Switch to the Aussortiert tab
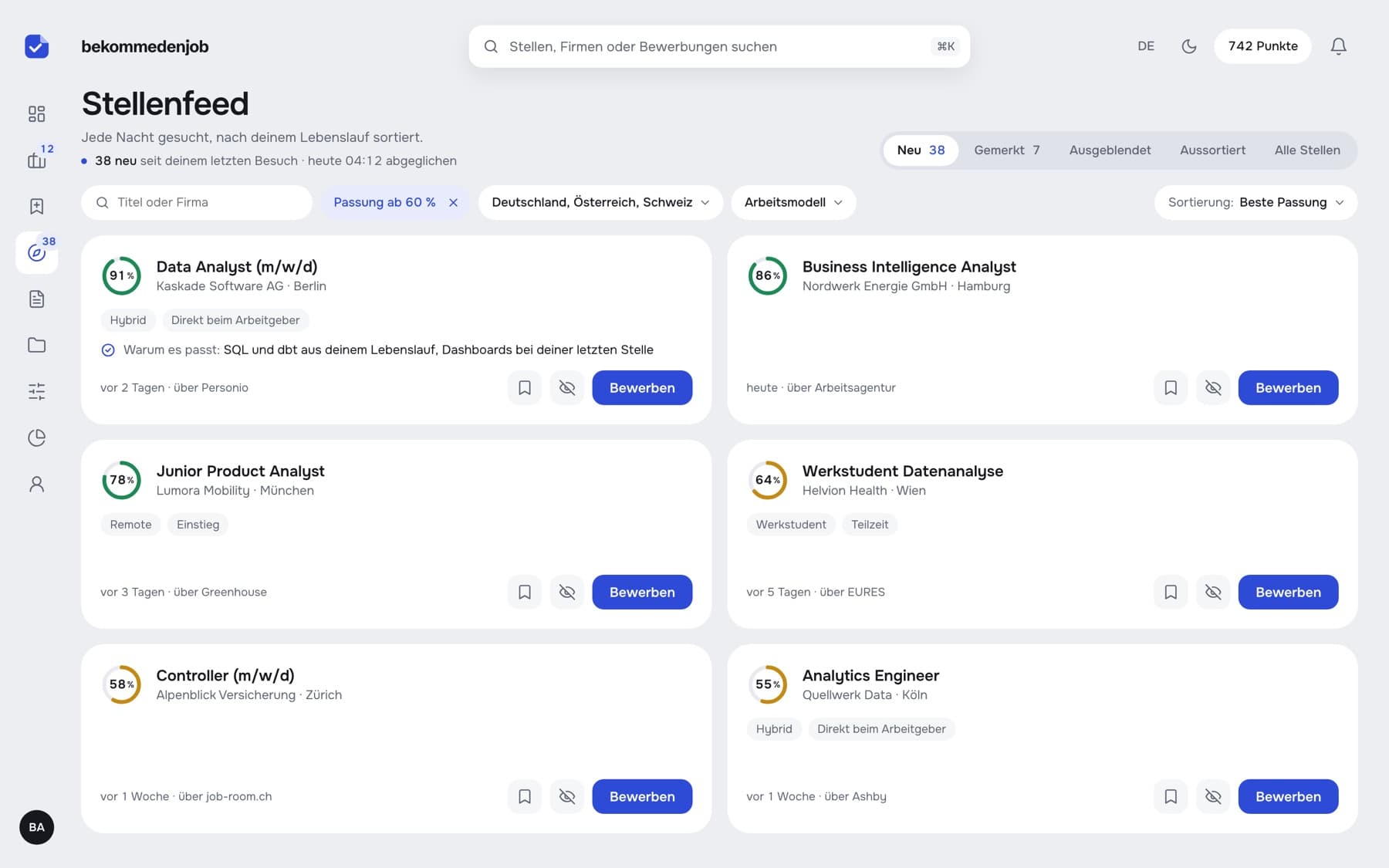1389x868 pixels. point(1212,150)
